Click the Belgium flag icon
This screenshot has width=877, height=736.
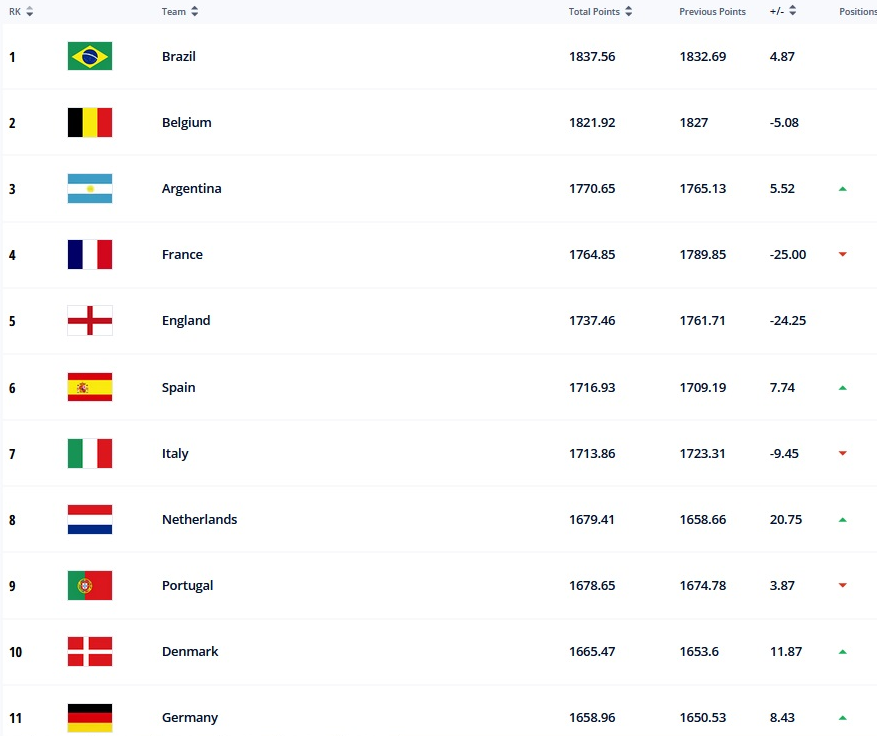pos(90,122)
